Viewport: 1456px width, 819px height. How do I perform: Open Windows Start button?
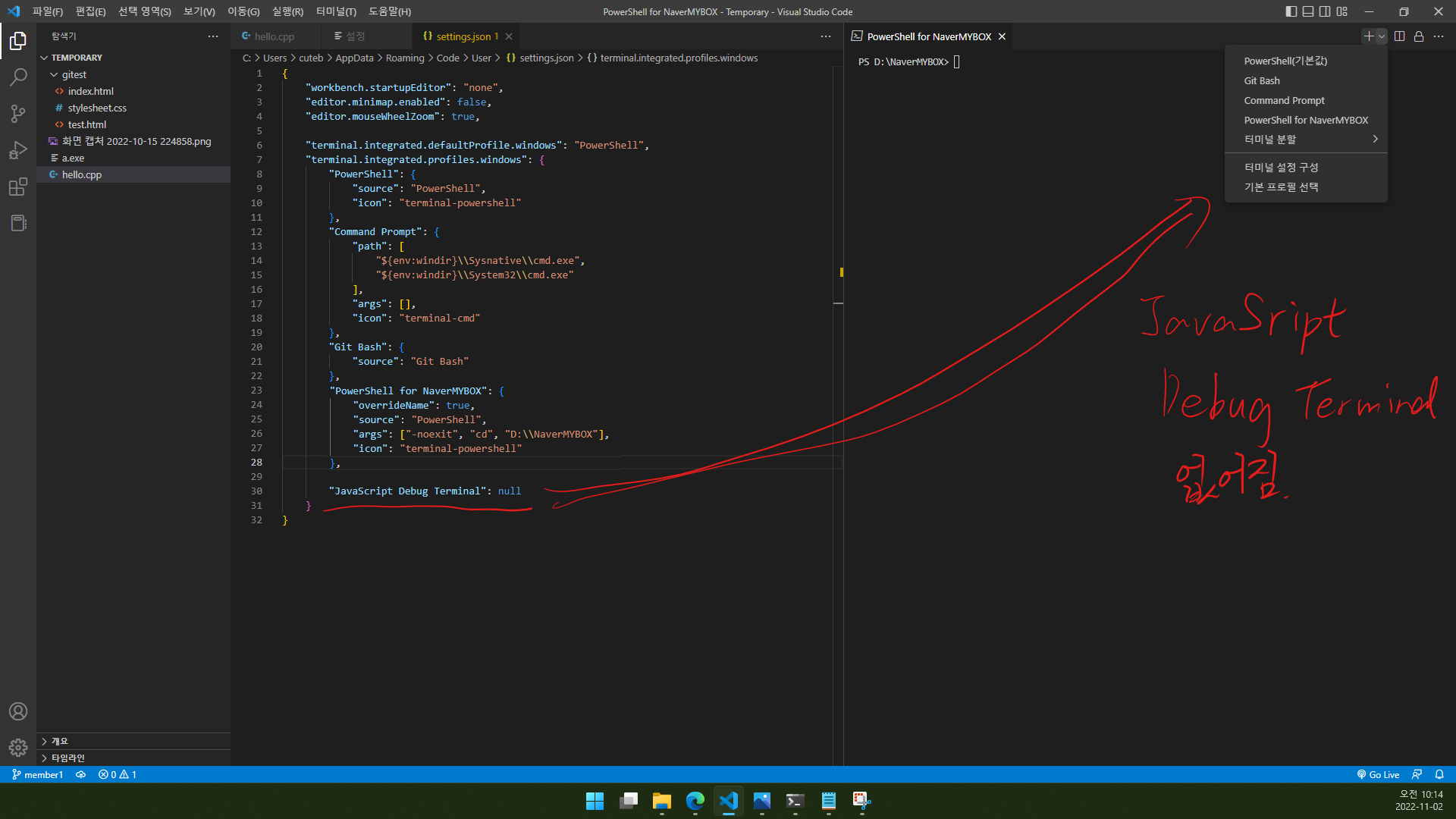tap(595, 801)
